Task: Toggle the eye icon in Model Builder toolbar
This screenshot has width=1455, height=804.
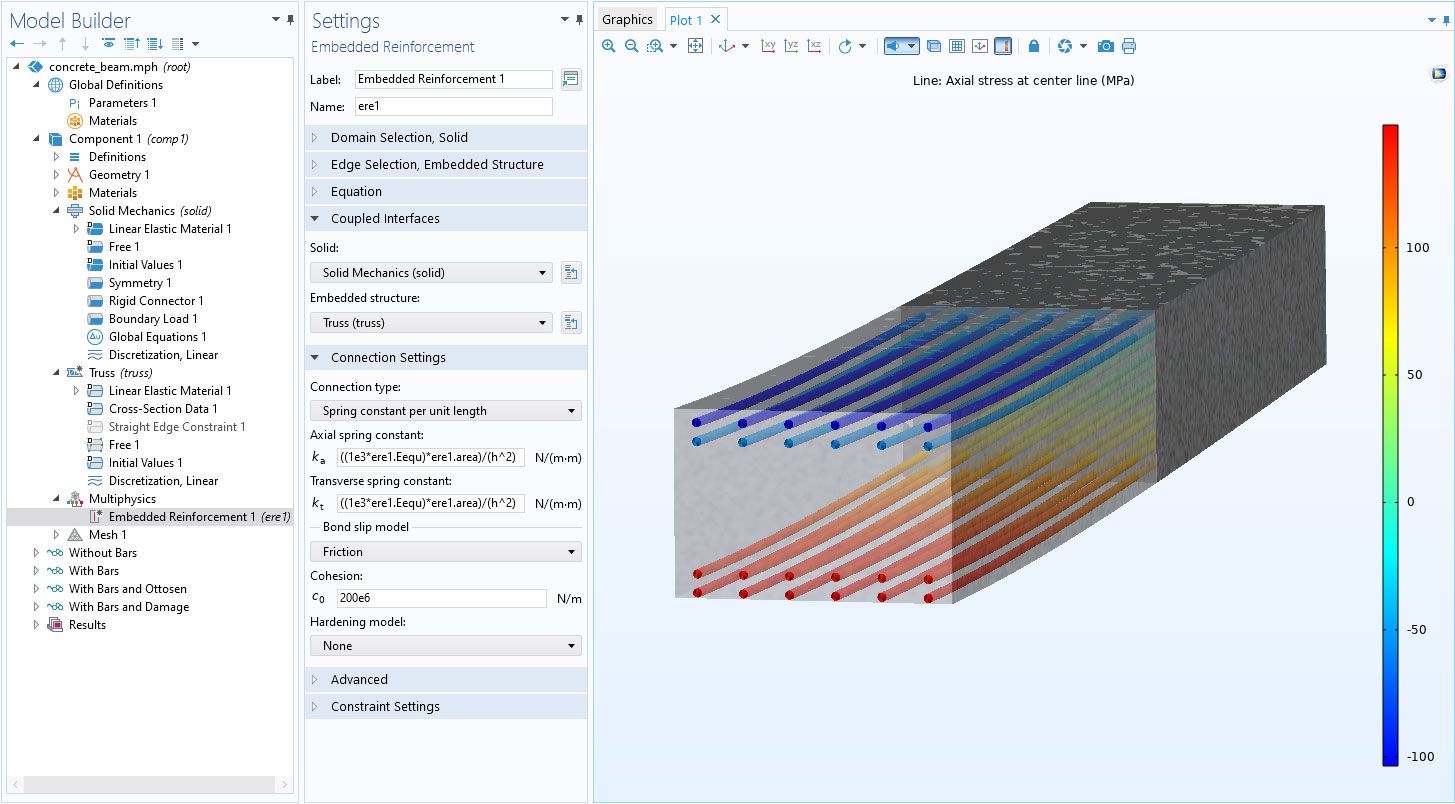Action: [109, 43]
